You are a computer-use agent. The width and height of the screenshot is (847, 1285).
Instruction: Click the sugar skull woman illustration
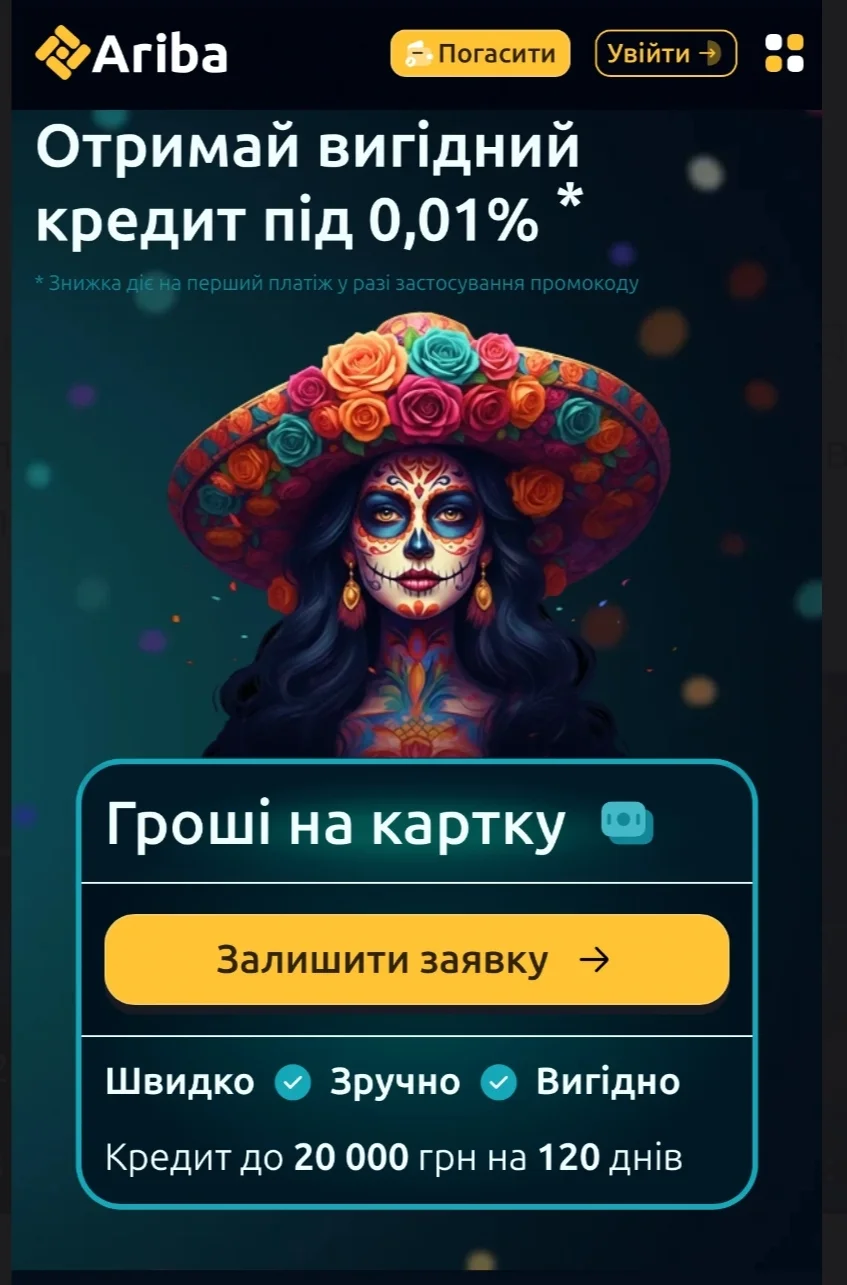[x=418, y=535]
